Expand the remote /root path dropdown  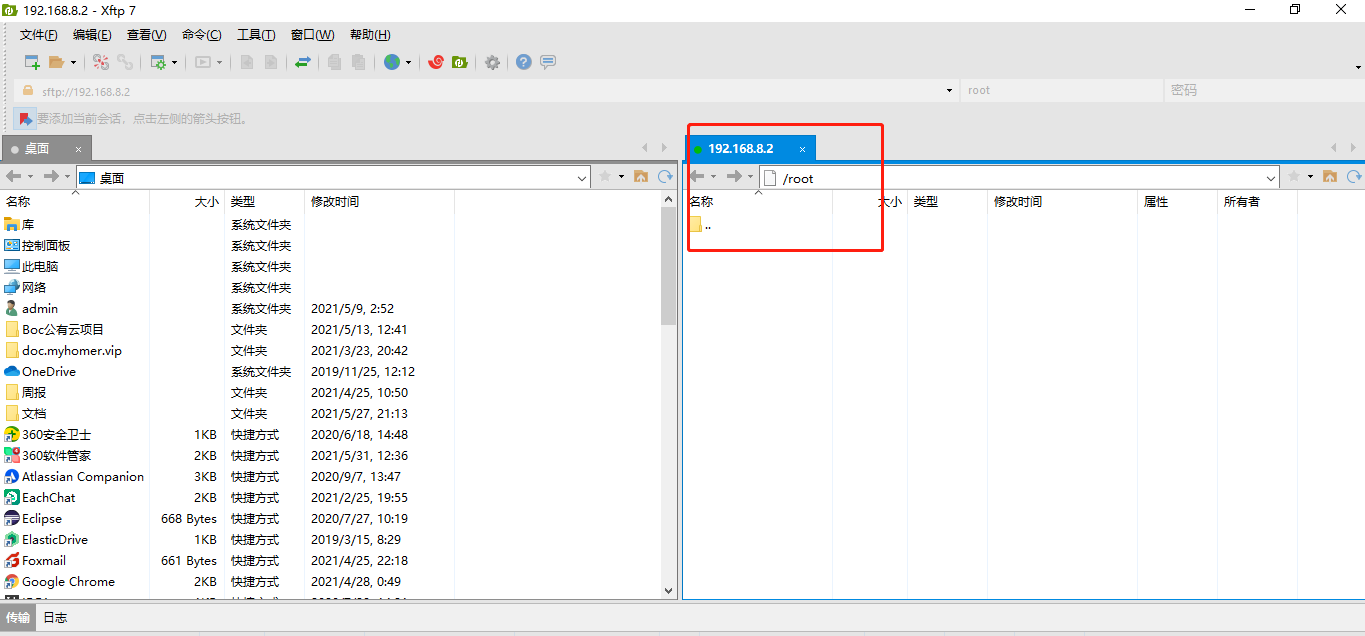[x=1271, y=178]
